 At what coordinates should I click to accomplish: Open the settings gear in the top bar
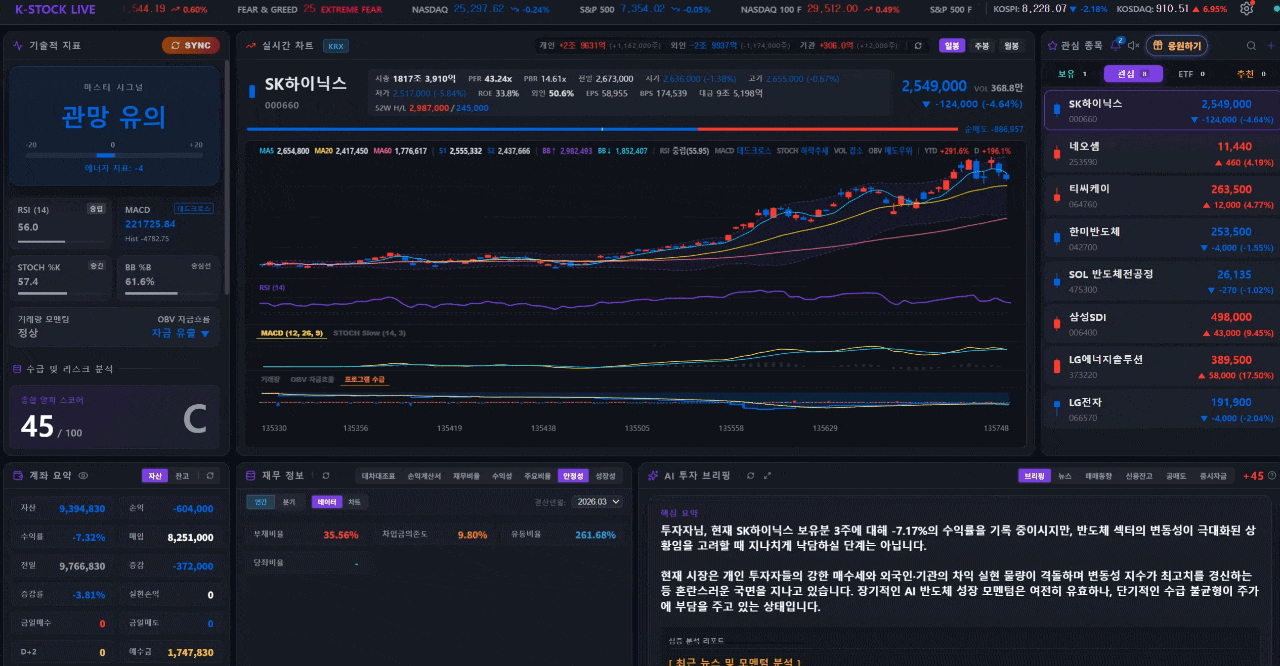point(1246,8)
